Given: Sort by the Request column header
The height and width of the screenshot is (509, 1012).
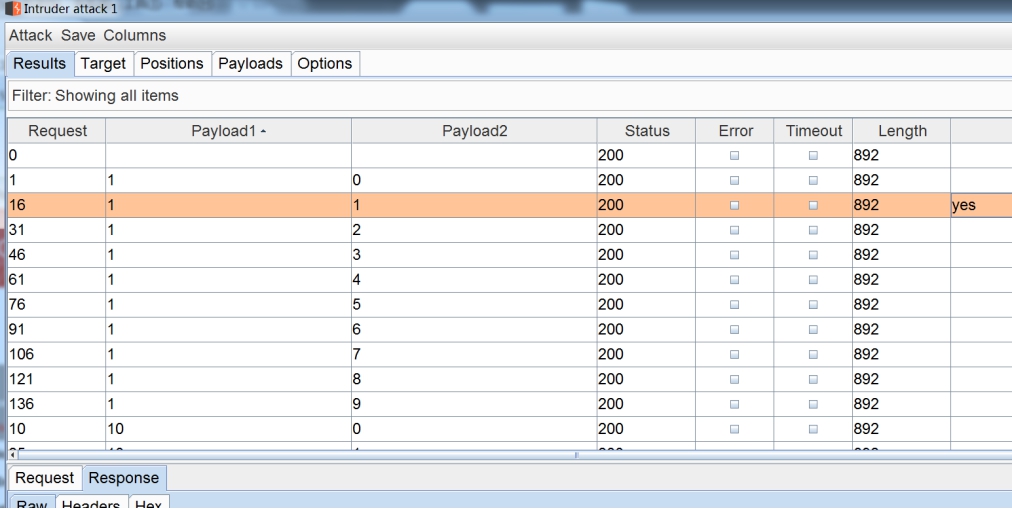Looking at the screenshot, I should (x=57, y=131).
